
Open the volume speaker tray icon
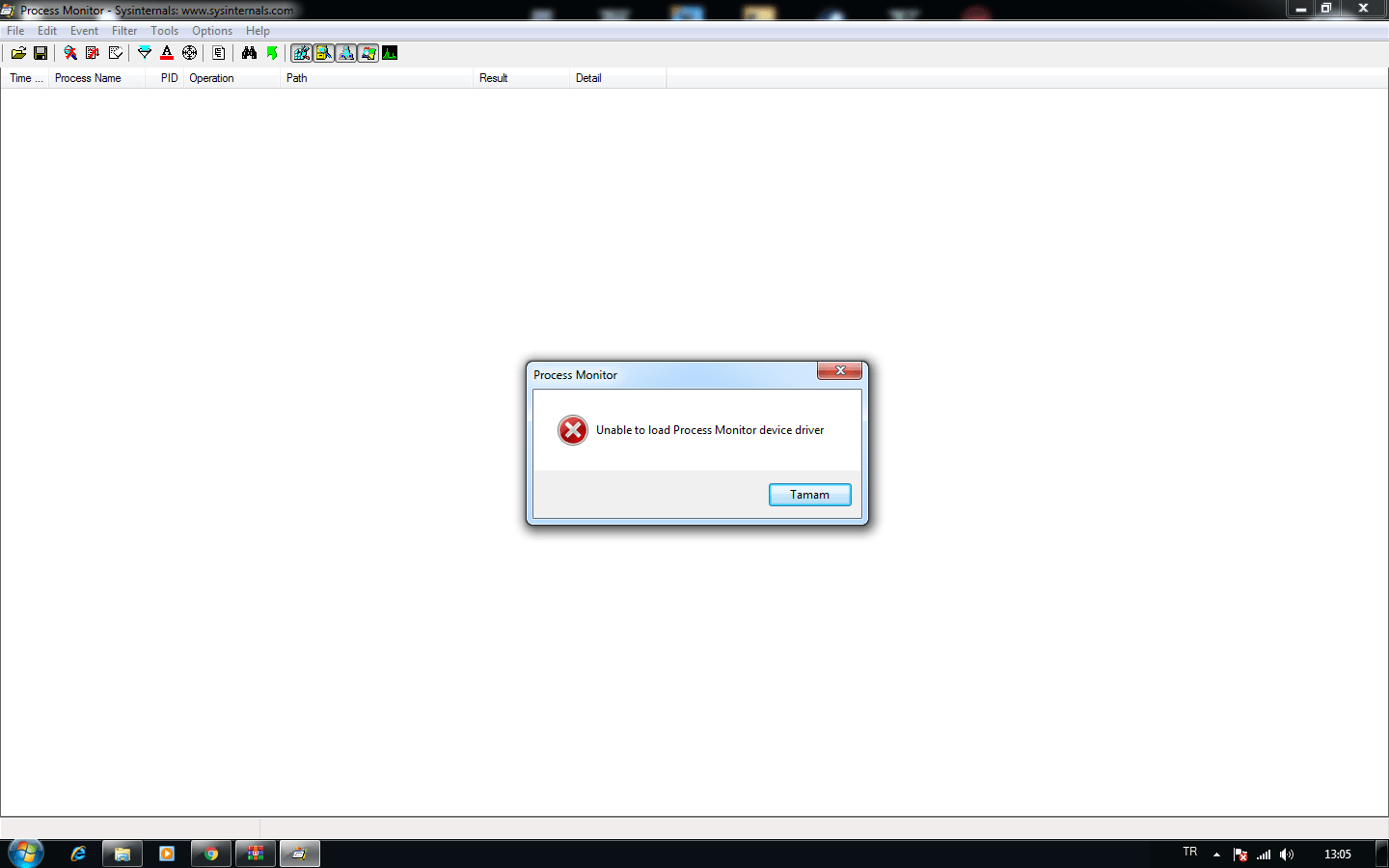point(1287,854)
